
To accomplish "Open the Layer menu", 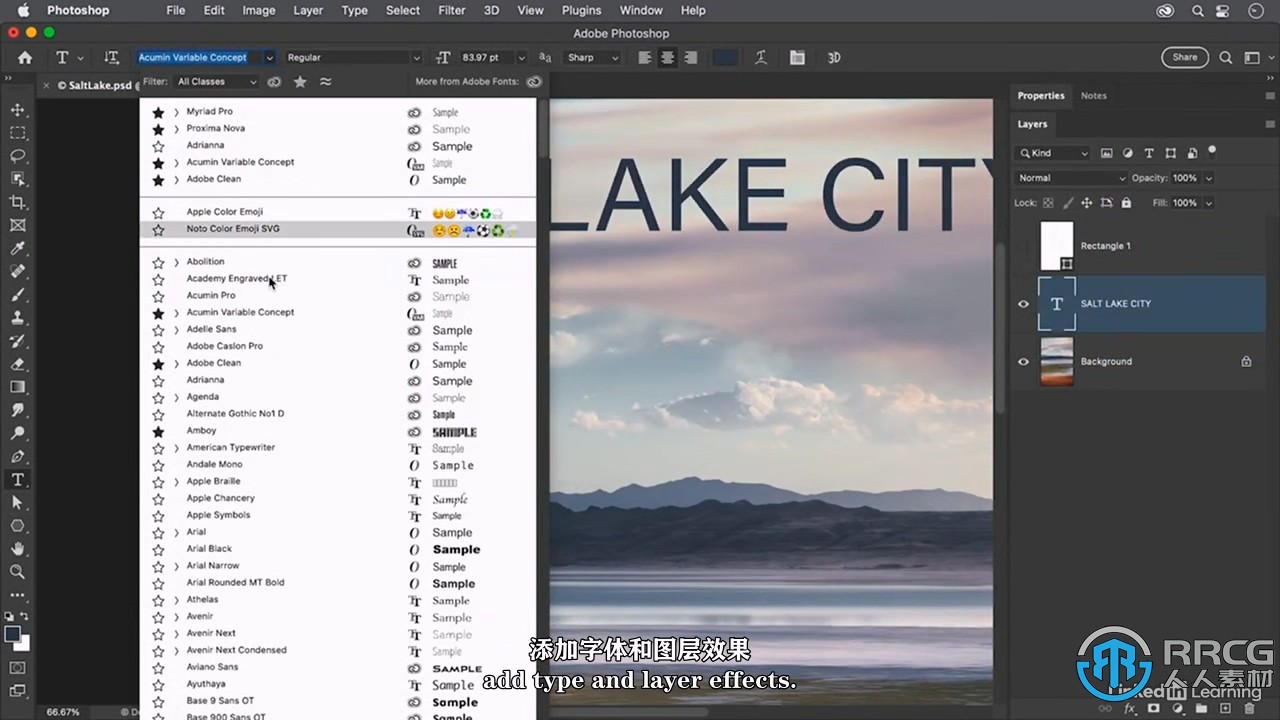I will [x=308, y=10].
